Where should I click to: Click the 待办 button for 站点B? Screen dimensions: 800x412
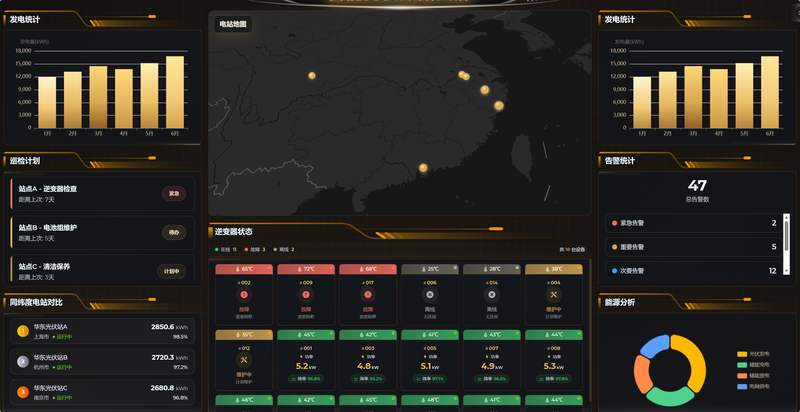coord(174,233)
